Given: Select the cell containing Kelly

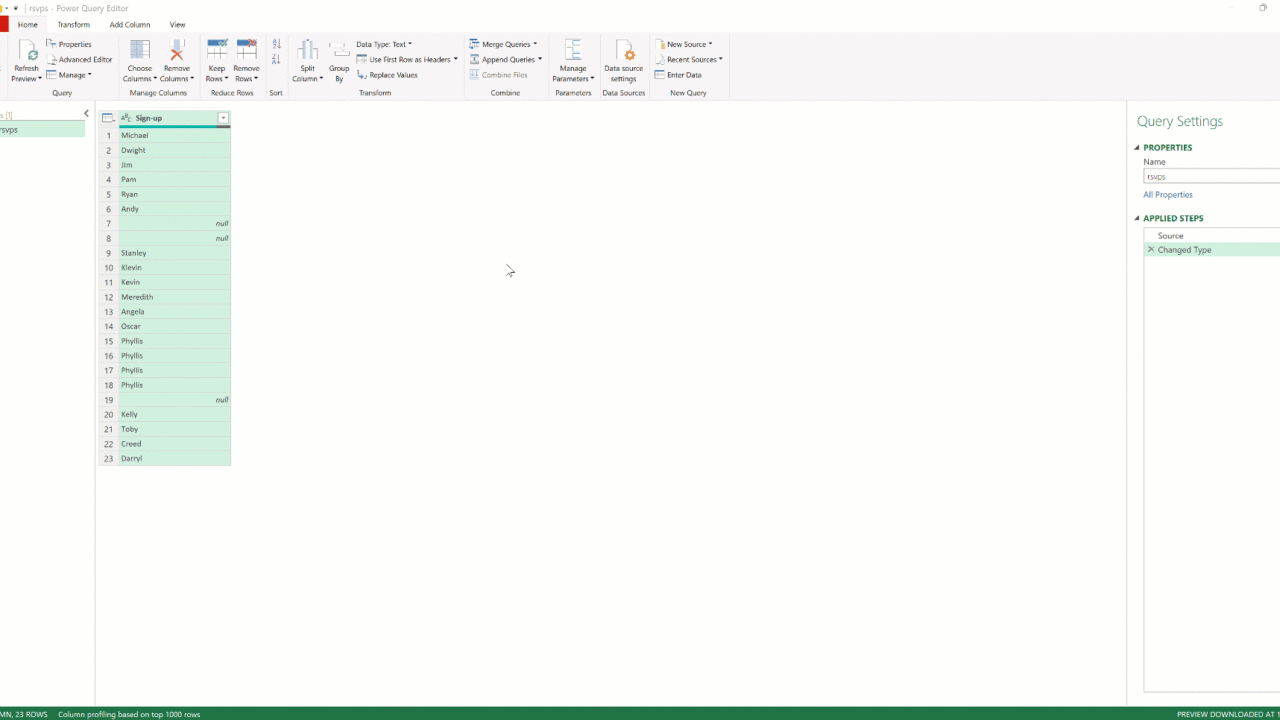Looking at the screenshot, I should point(175,414).
